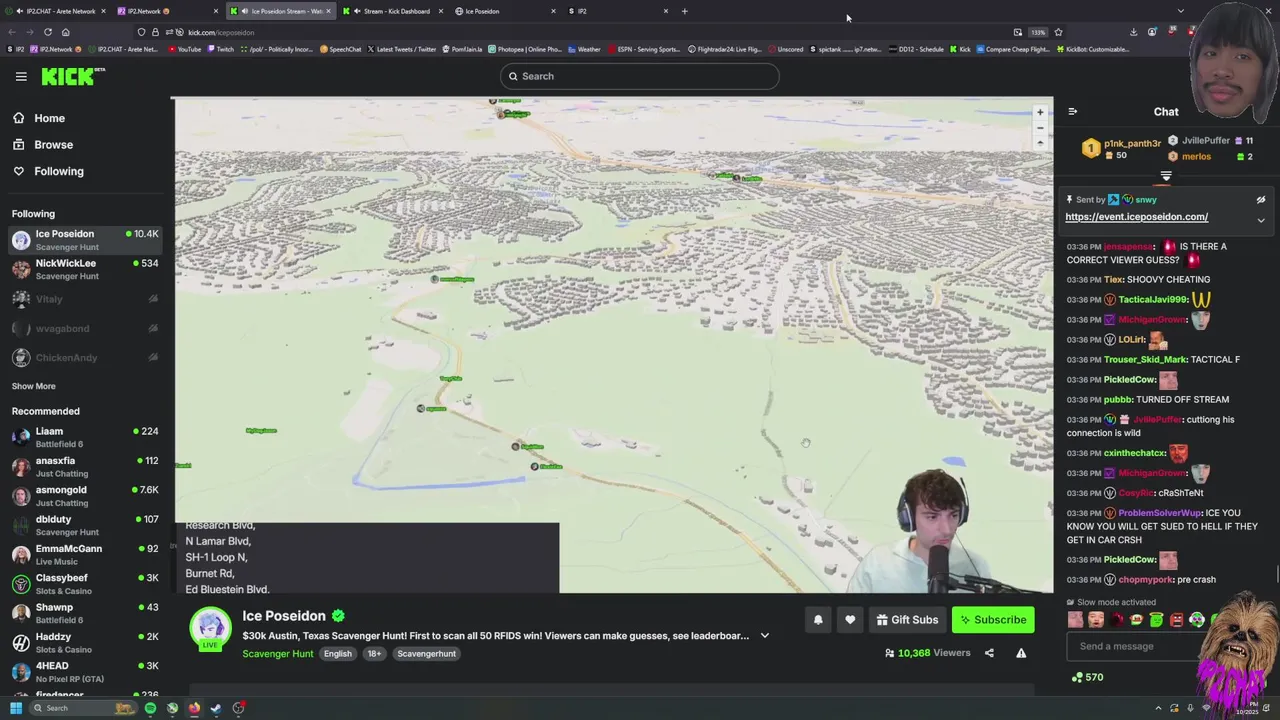Reset map compass bearing
1280x720 pixels.
pos(1040,143)
